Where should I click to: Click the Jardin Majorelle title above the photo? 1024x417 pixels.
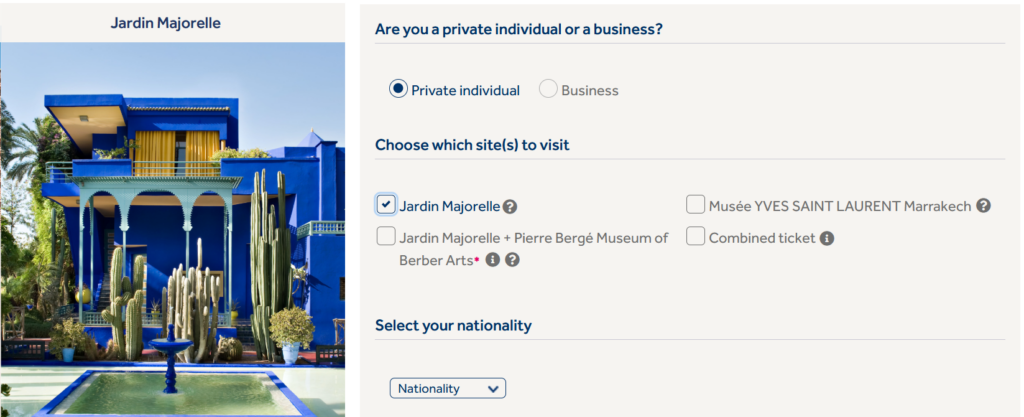tap(166, 22)
